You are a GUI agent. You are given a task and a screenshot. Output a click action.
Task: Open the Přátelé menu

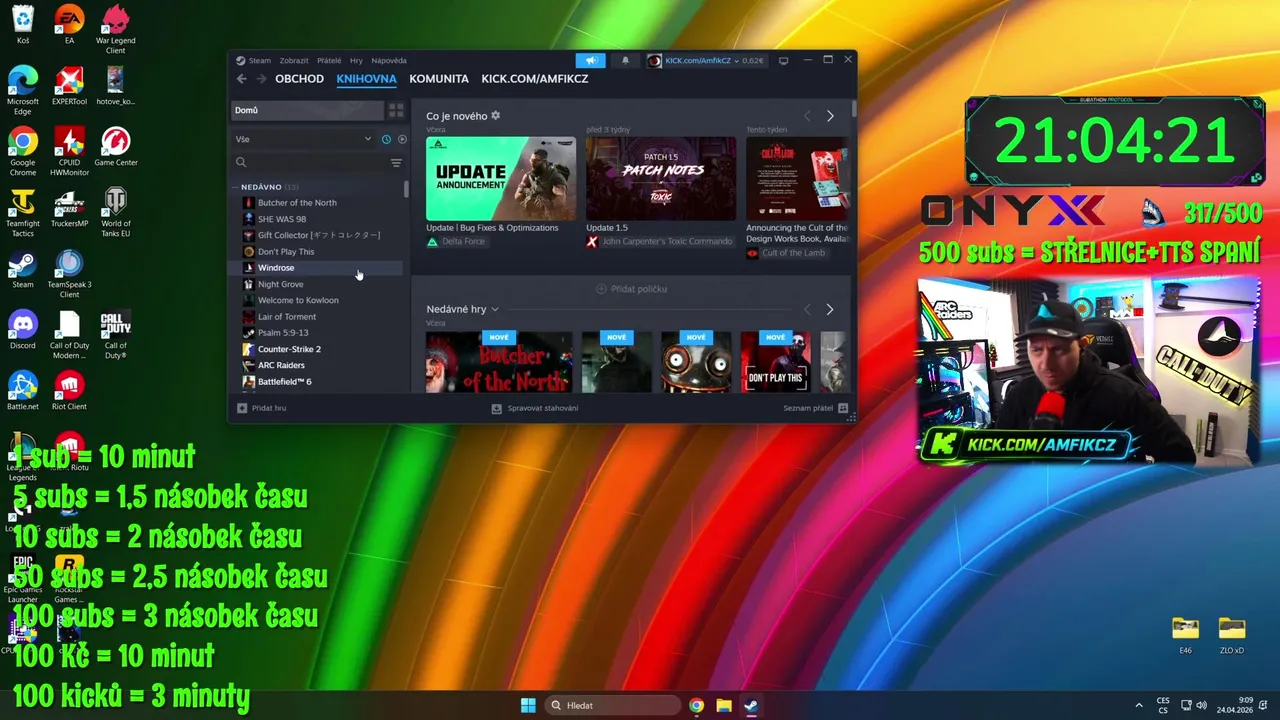329,60
